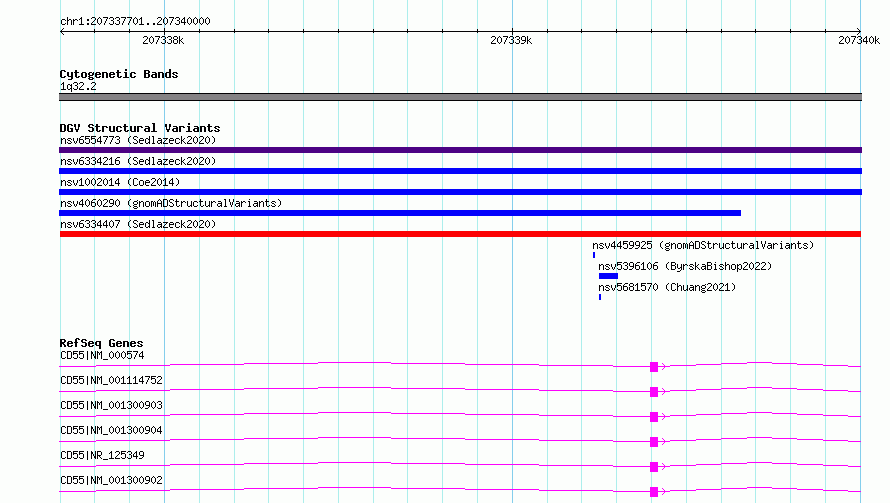This screenshot has height=503, width=890.
Task: Click the CD55|NM_001300902 transcript label
Action: [x=111, y=480]
